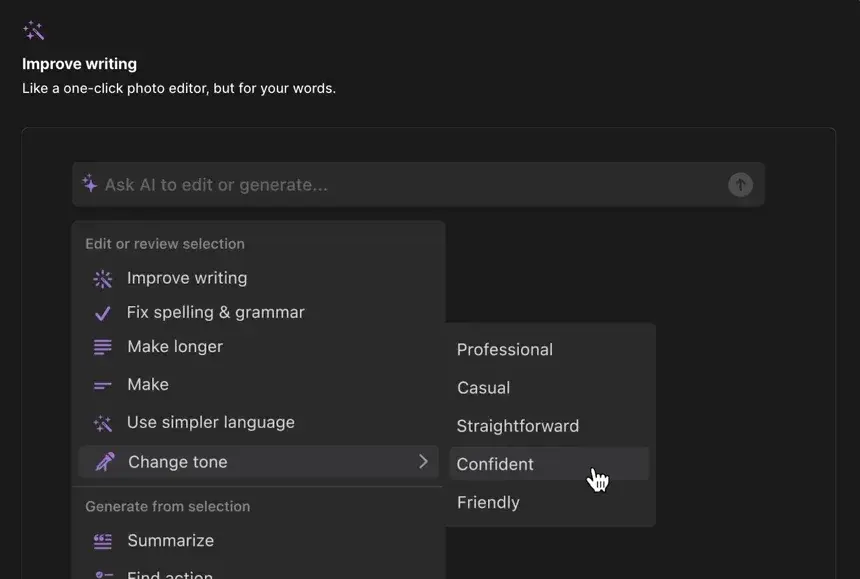Click the magic wand icon above Improve writing heading

(33, 31)
